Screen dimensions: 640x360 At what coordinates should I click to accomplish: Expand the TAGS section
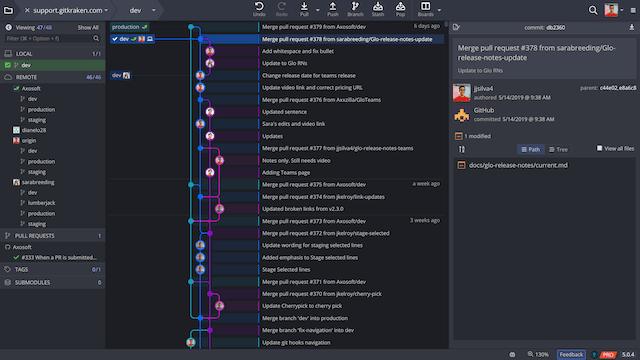[x=53, y=269]
